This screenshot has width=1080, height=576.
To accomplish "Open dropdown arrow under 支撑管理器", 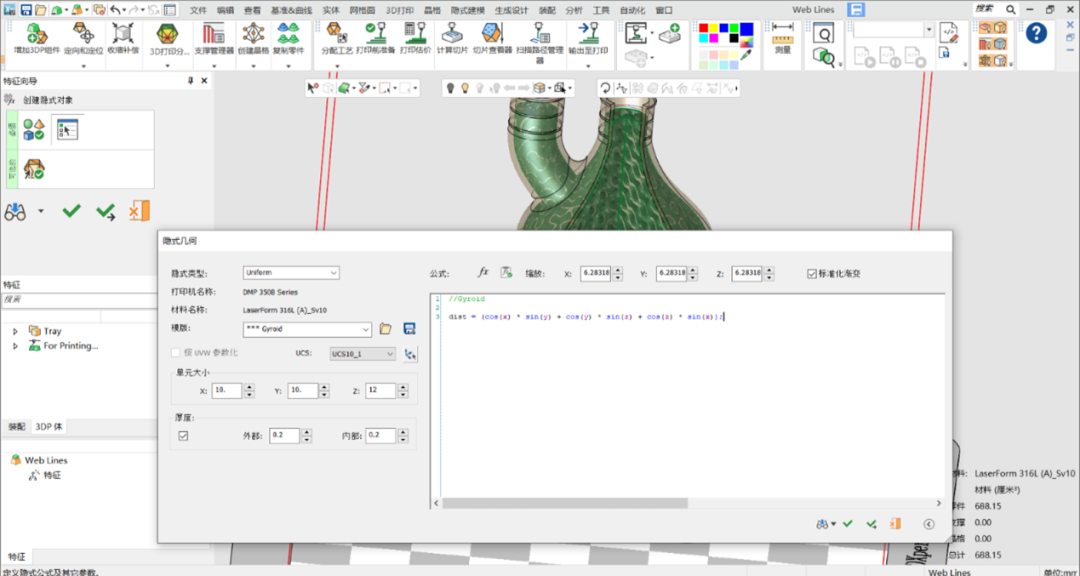I will [x=214, y=66].
